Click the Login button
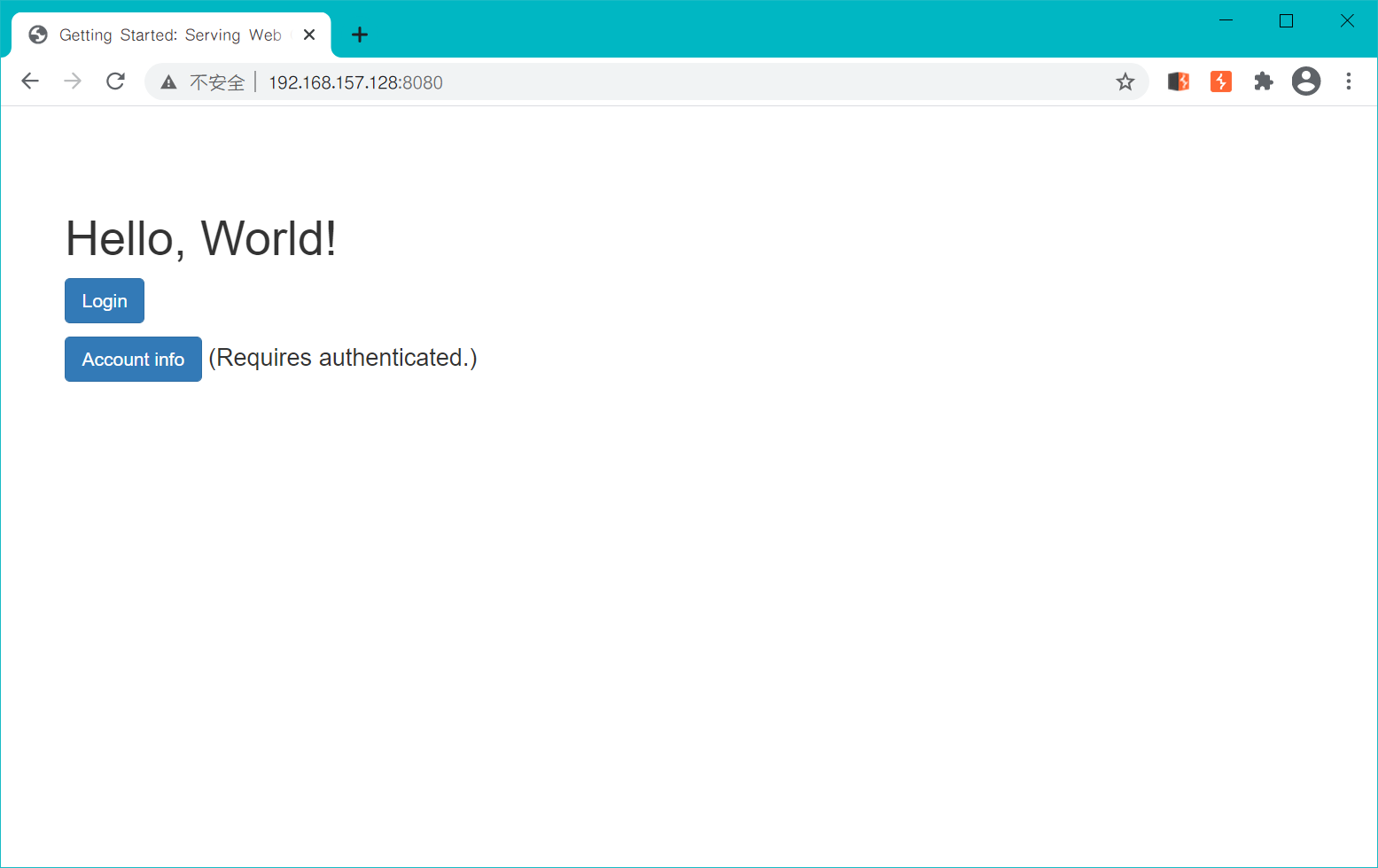Viewport: 1378px width, 868px height. click(105, 301)
